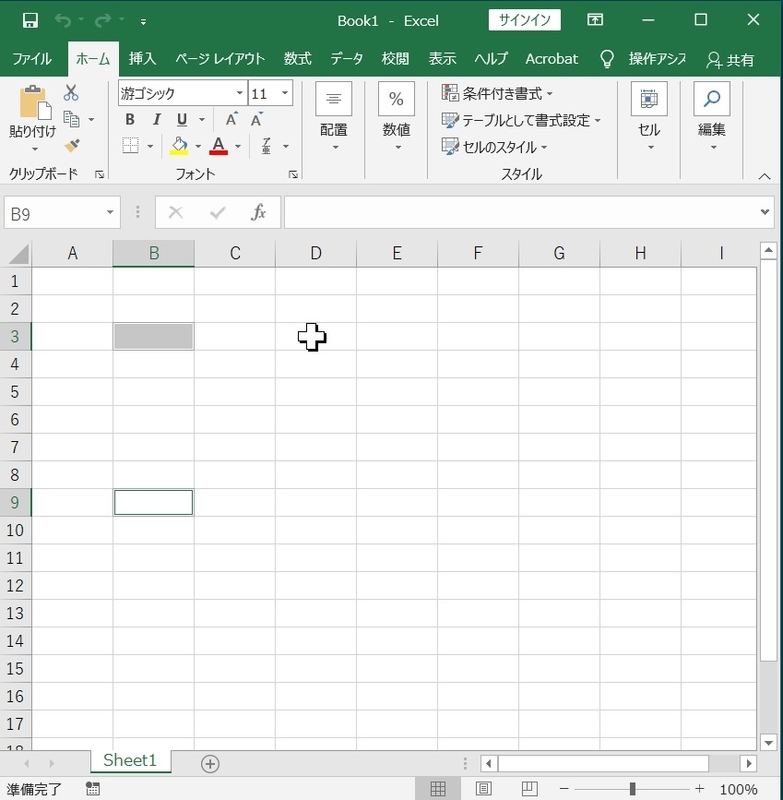Open the セル cells group

[x=649, y=117]
